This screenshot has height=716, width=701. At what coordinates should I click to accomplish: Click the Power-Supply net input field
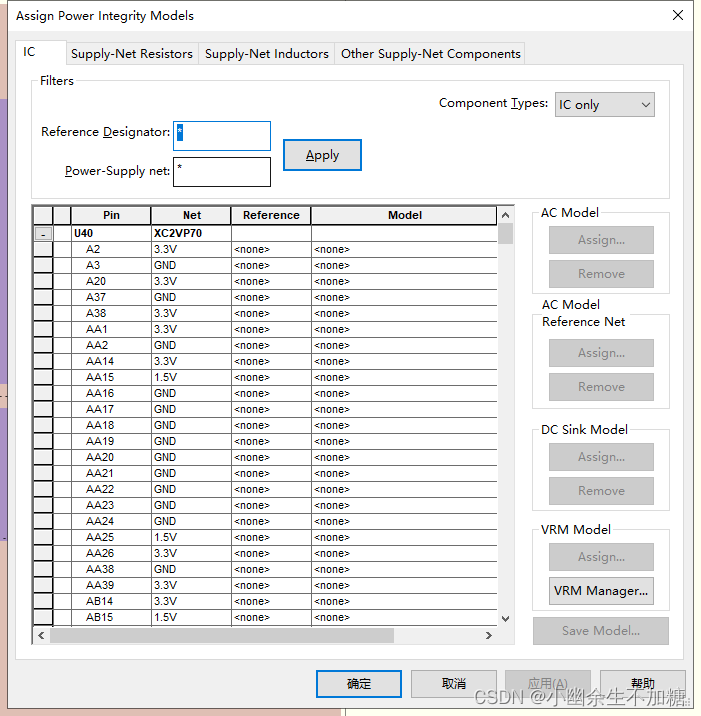pos(222,172)
